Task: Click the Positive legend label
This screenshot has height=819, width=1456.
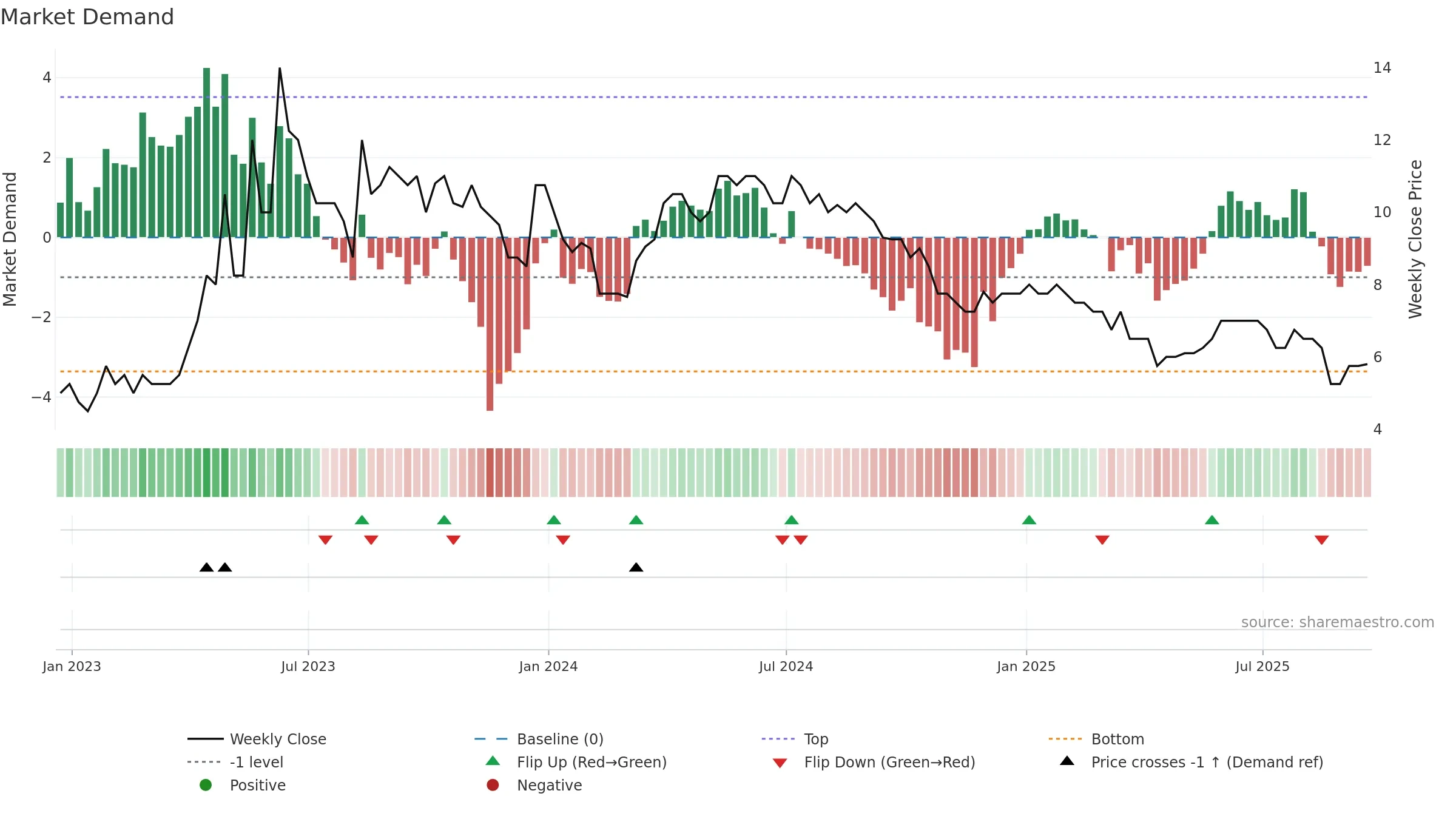Action: (258, 785)
